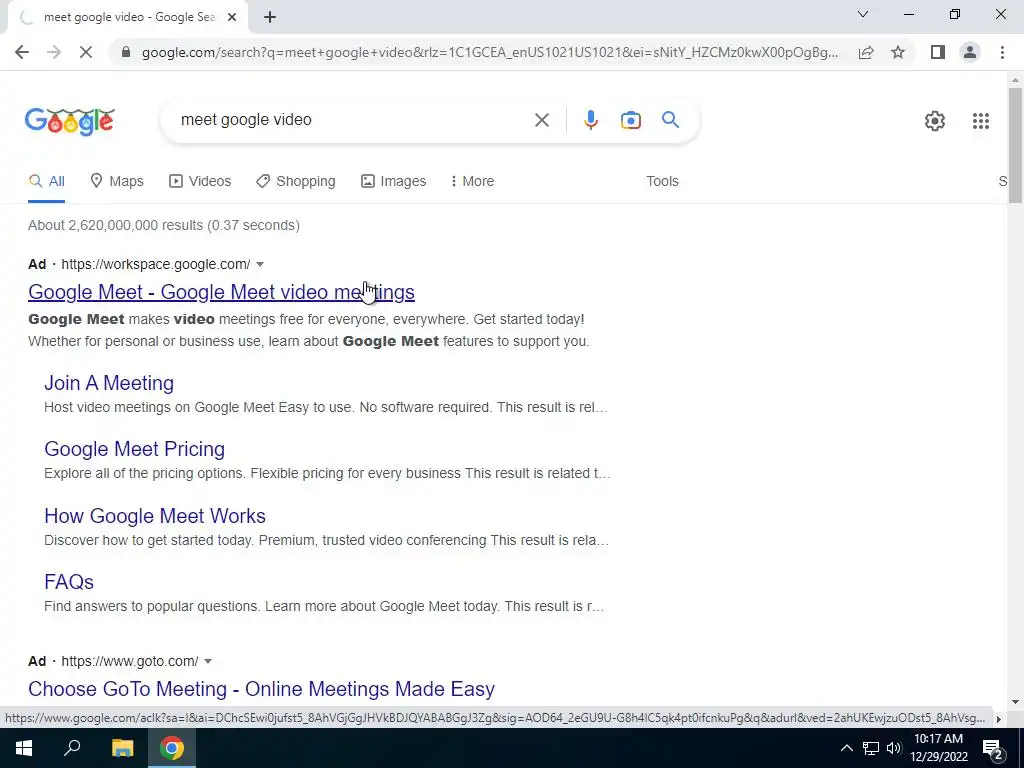Click the browser forward arrow
Screen dimensions: 1024x768
pyautogui.click(x=54, y=52)
